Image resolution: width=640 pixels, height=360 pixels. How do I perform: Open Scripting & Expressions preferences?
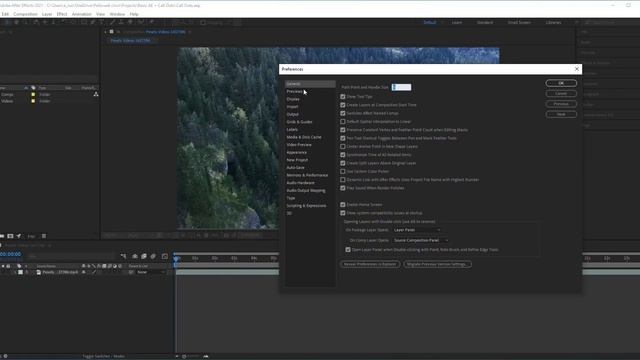[306, 206]
